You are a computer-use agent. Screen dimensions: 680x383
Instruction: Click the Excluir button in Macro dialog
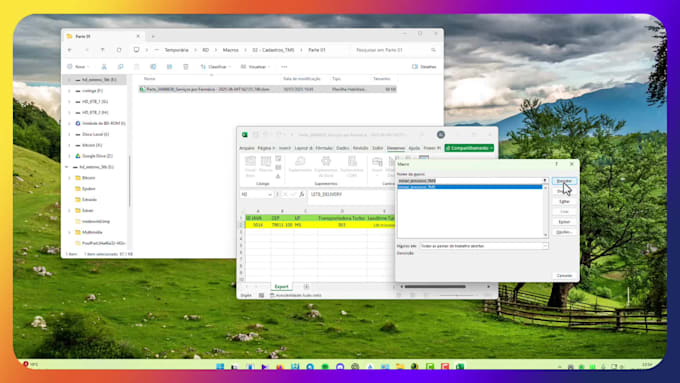click(564, 222)
